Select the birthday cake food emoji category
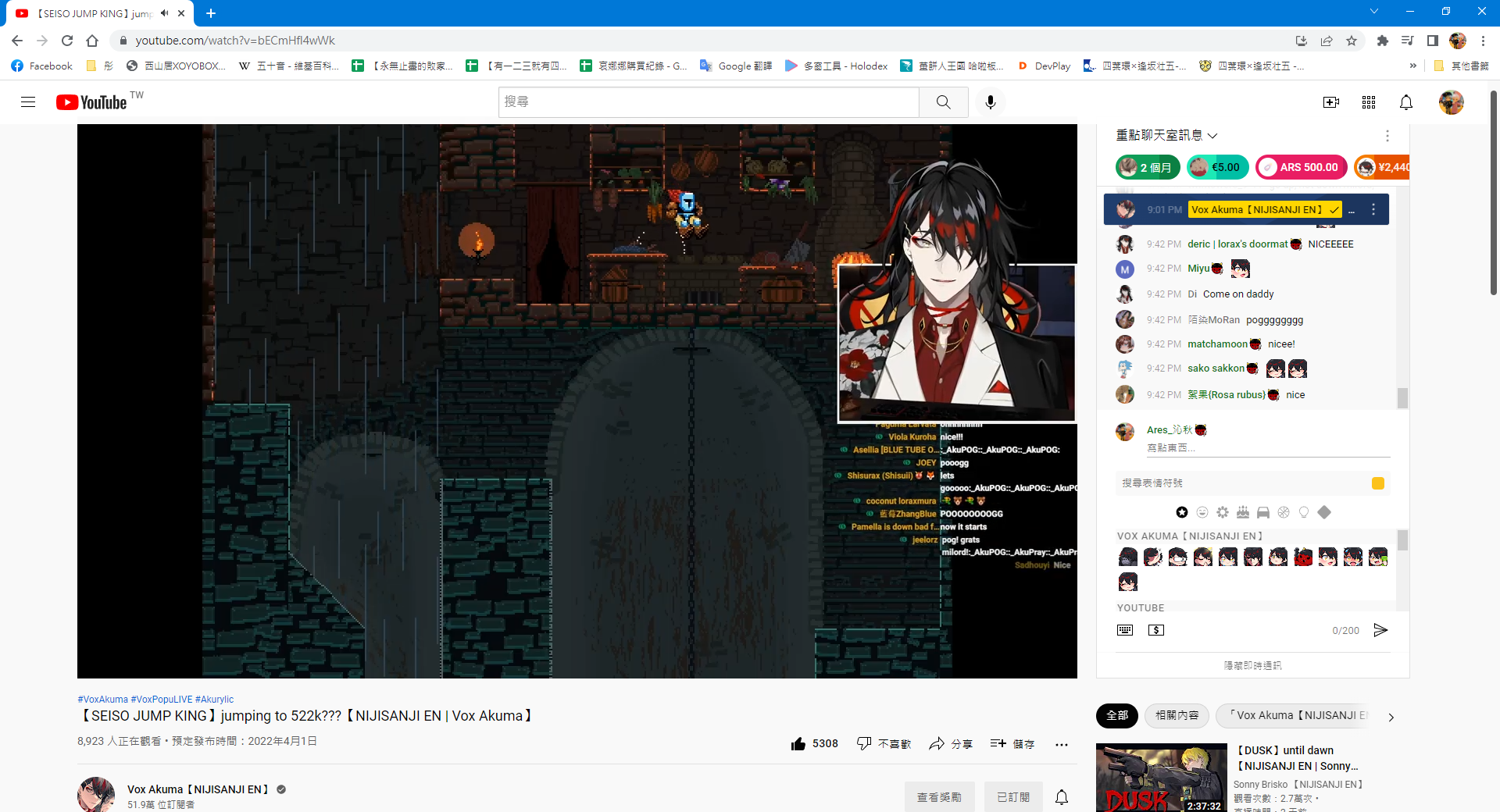 click(1243, 512)
